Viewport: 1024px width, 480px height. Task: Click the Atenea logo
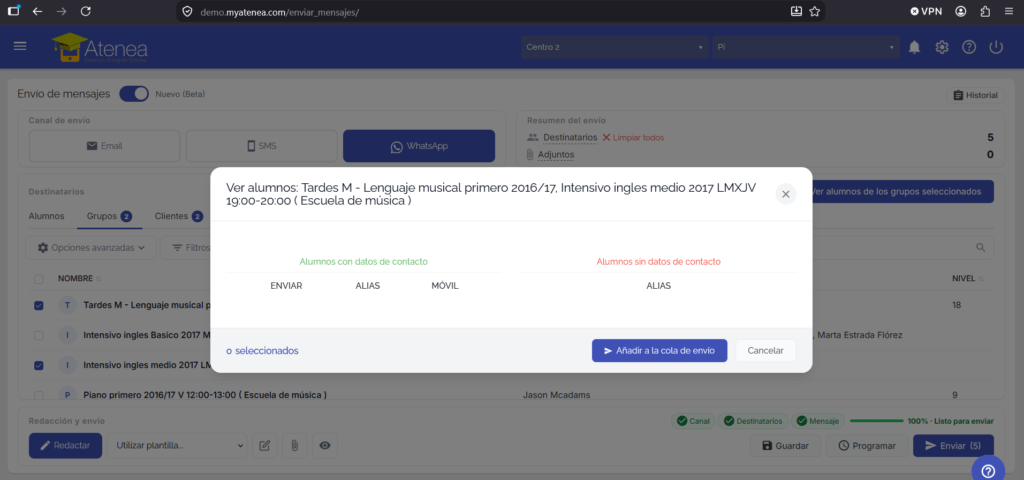tap(100, 48)
